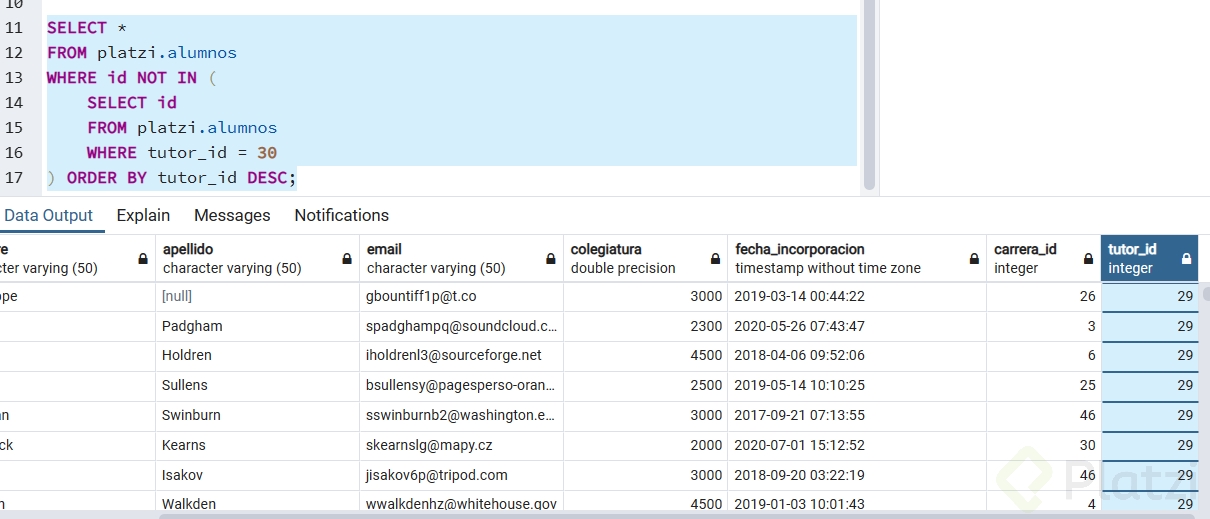Screen dimensions: 1210x519
Task: Click lock icon in carrera_id column header
Action: 1089,259
